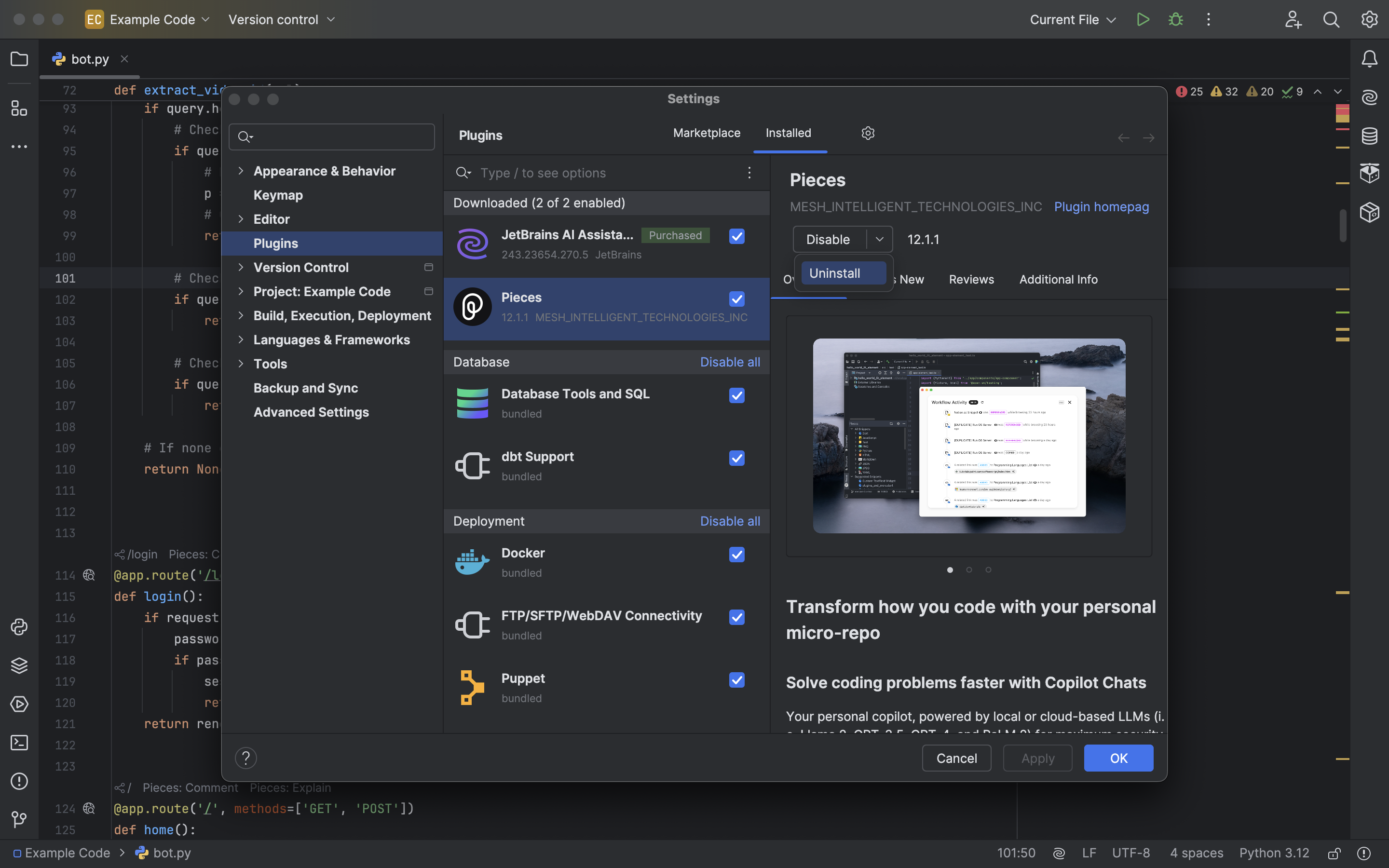Close the bot.py editor tab
This screenshot has height=868, width=1389.
click(124, 58)
